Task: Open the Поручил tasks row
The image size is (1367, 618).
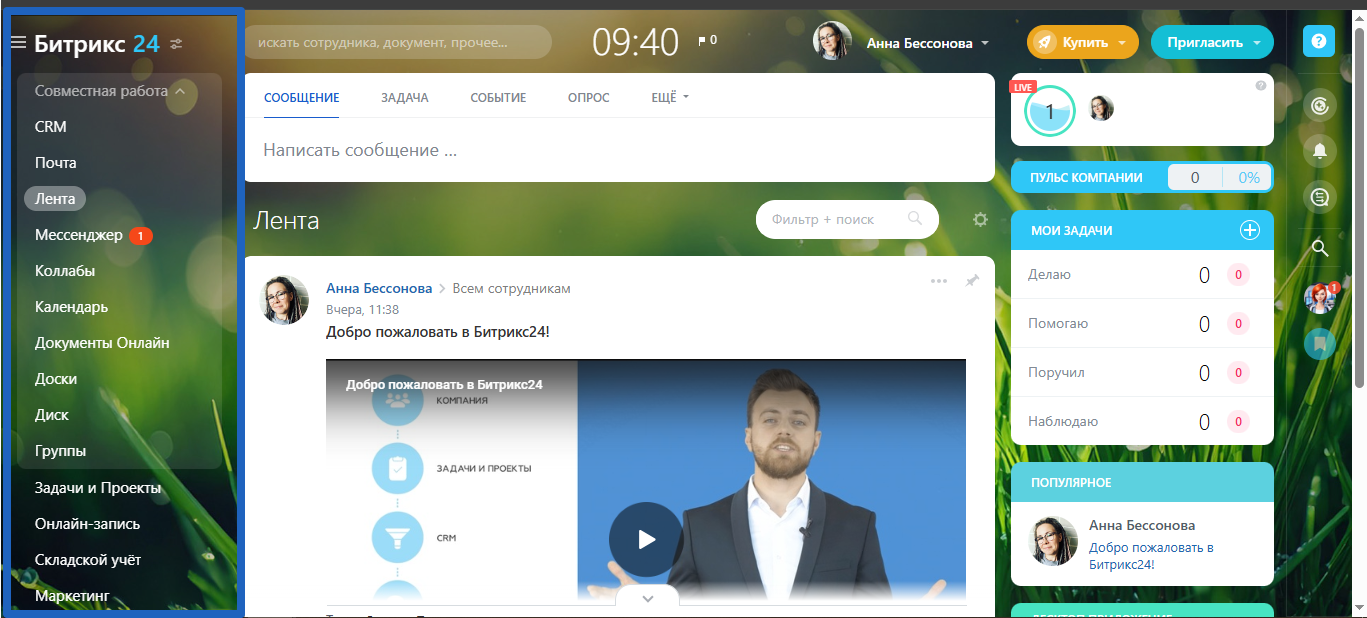Action: tap(1142, 372)
